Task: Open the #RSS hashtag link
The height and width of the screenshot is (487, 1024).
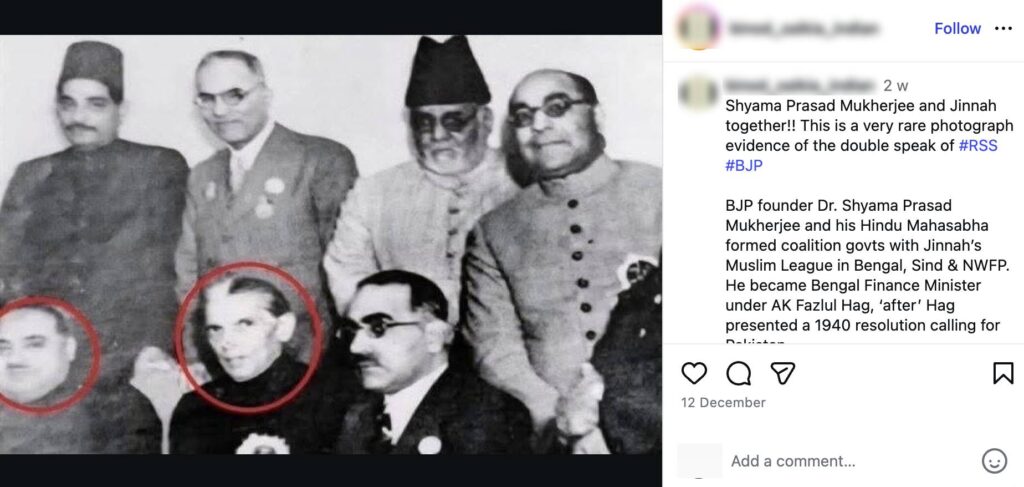Action: [x=977, y=145]
